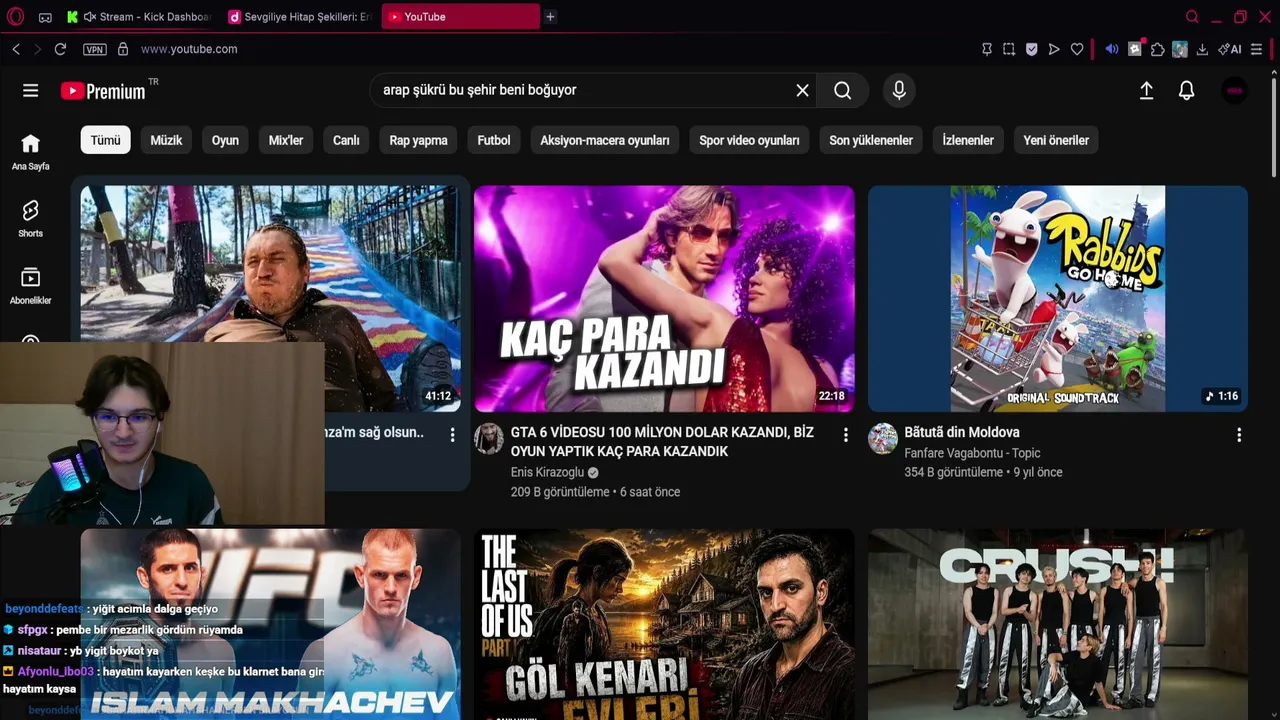Select the Aksiyon-macera oyunları chip
This screenshot has width=1280, height=720.
[x=605, y=140]
